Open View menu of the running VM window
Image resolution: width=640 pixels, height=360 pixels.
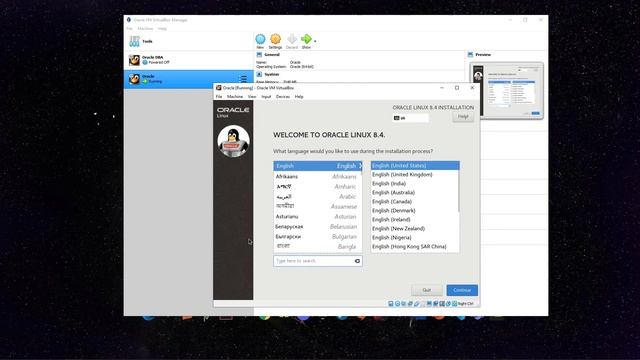pos(252,97)
